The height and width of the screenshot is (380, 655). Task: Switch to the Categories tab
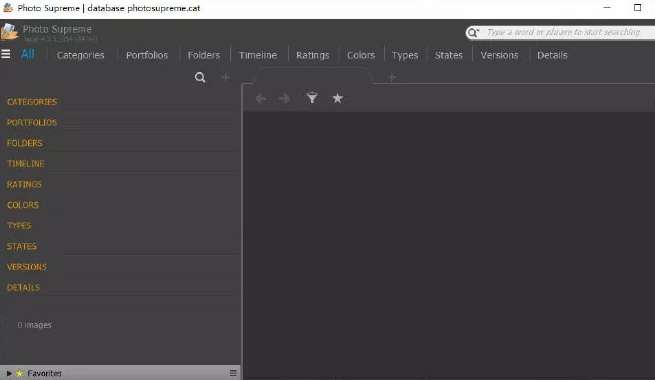click(81, 55)
